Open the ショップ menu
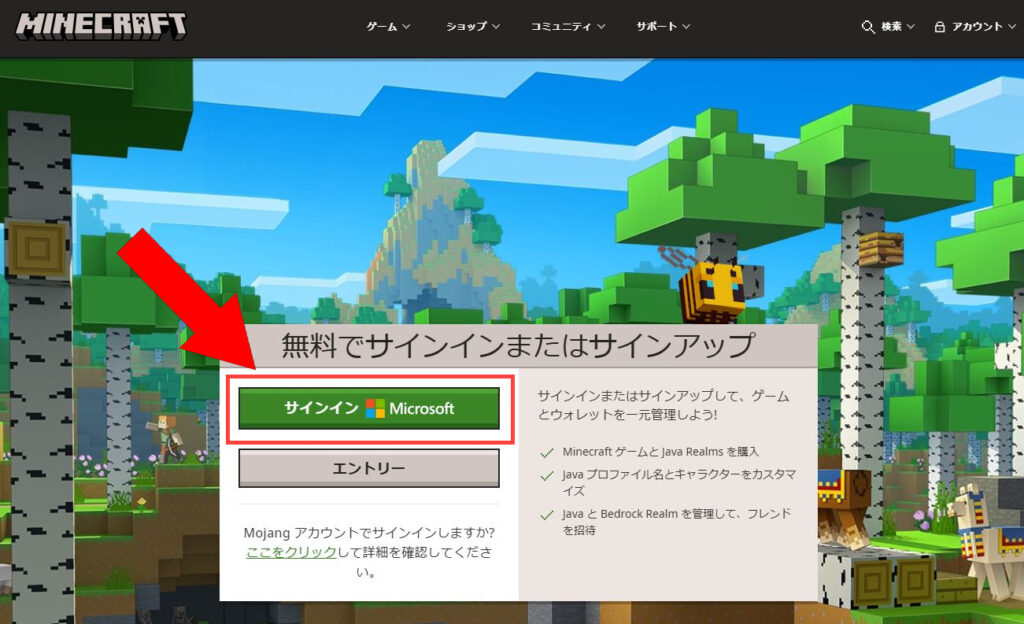Image resolution: width=1024 pixels, height=624 pixels. pyautogui.click(x=473, y=27)
